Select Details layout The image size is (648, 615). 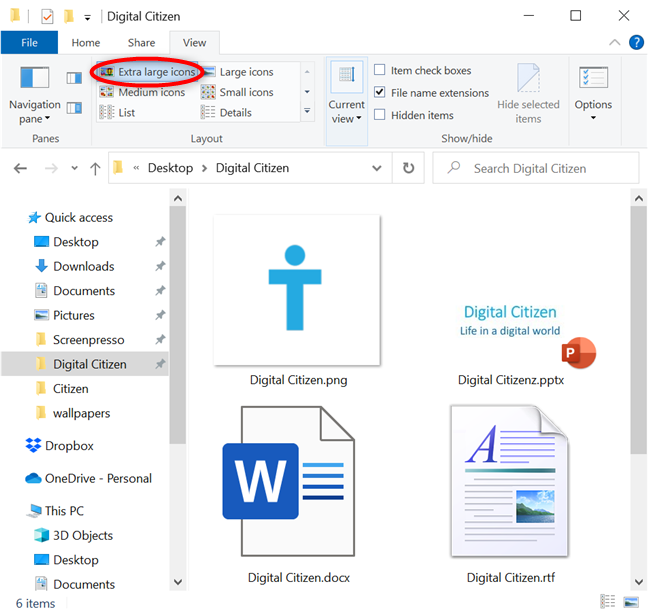[x=226, y=112]
